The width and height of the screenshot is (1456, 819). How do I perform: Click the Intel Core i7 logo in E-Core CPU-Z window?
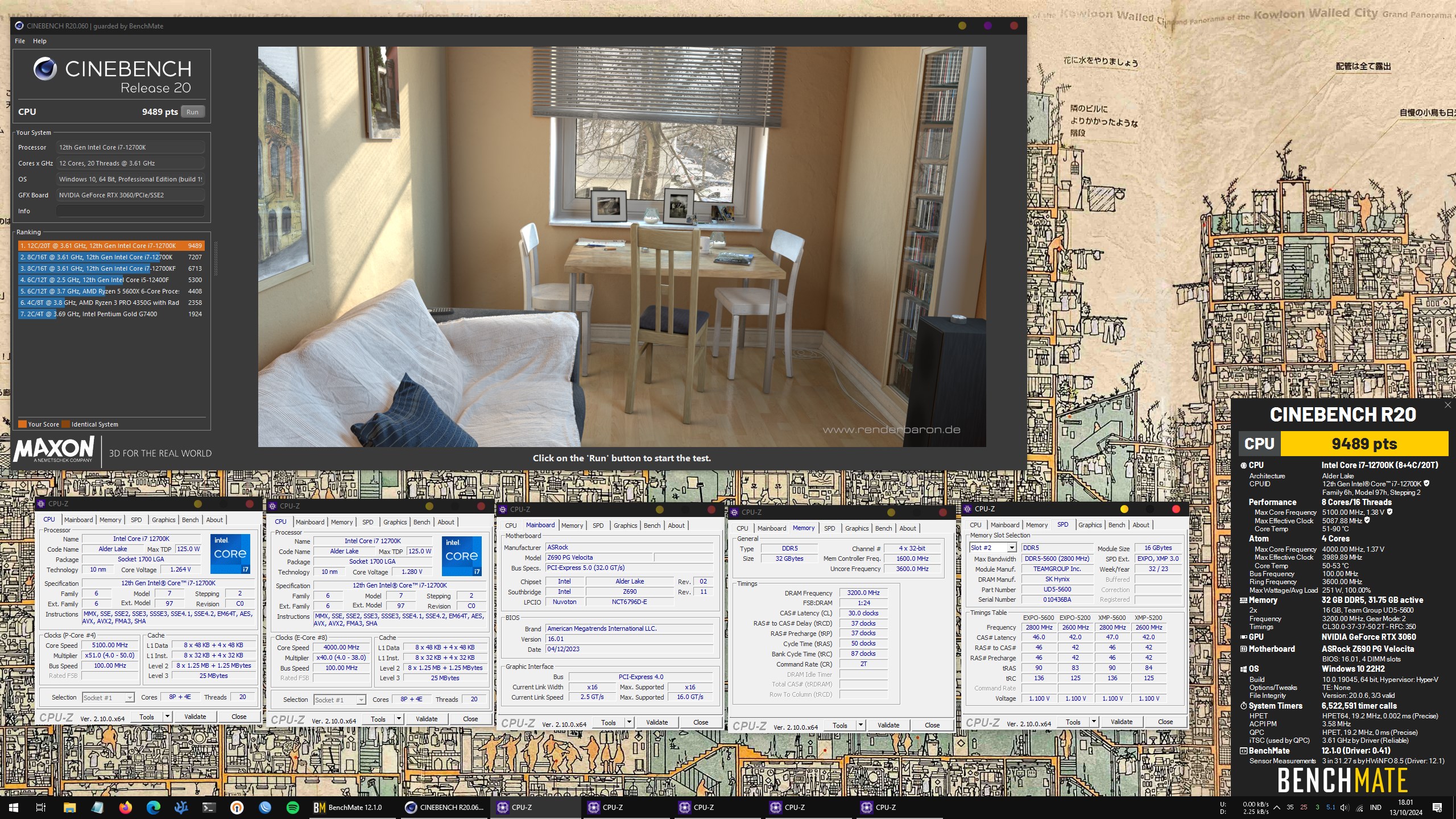pyautogui.click(x=462, y=556)
